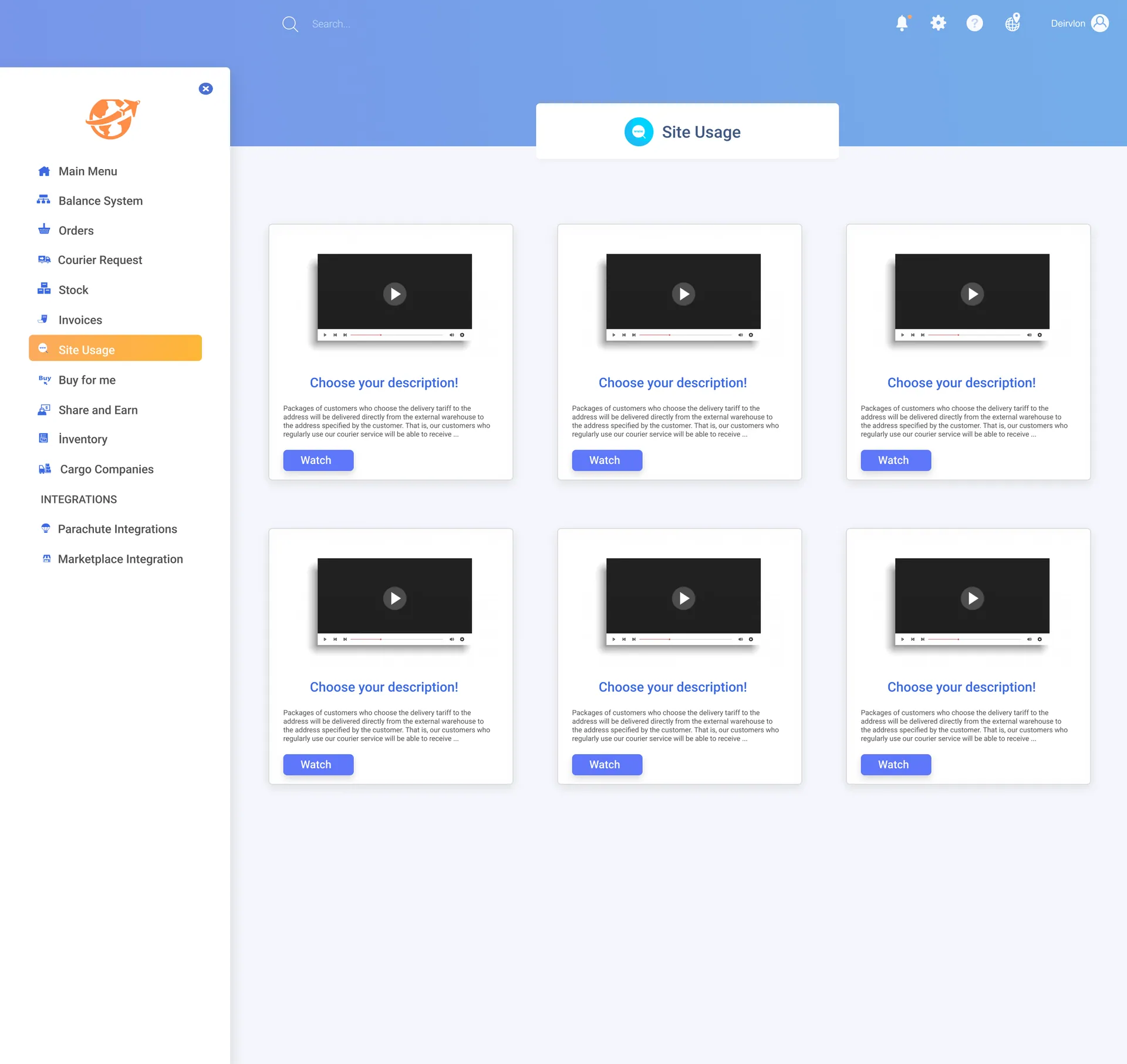Click Watch on the bottom-row left card
The height and width of the screenshot is (1064, 1127).
[x=318, y=765]
